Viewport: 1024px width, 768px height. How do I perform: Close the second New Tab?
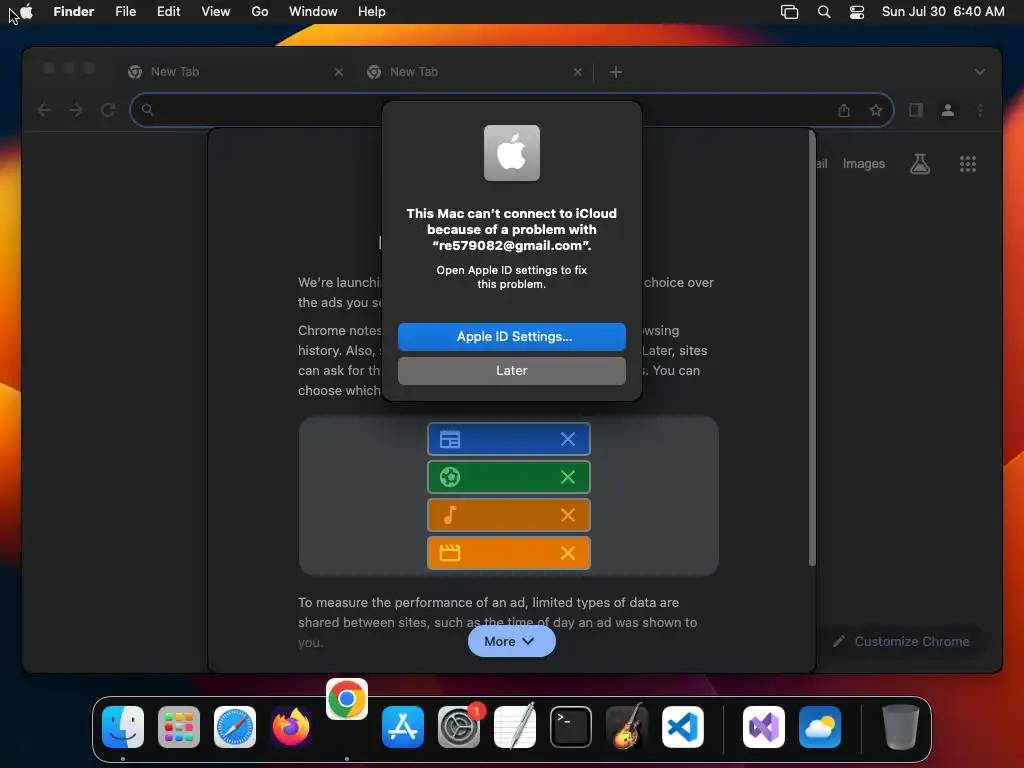click(x=577, y=72)
